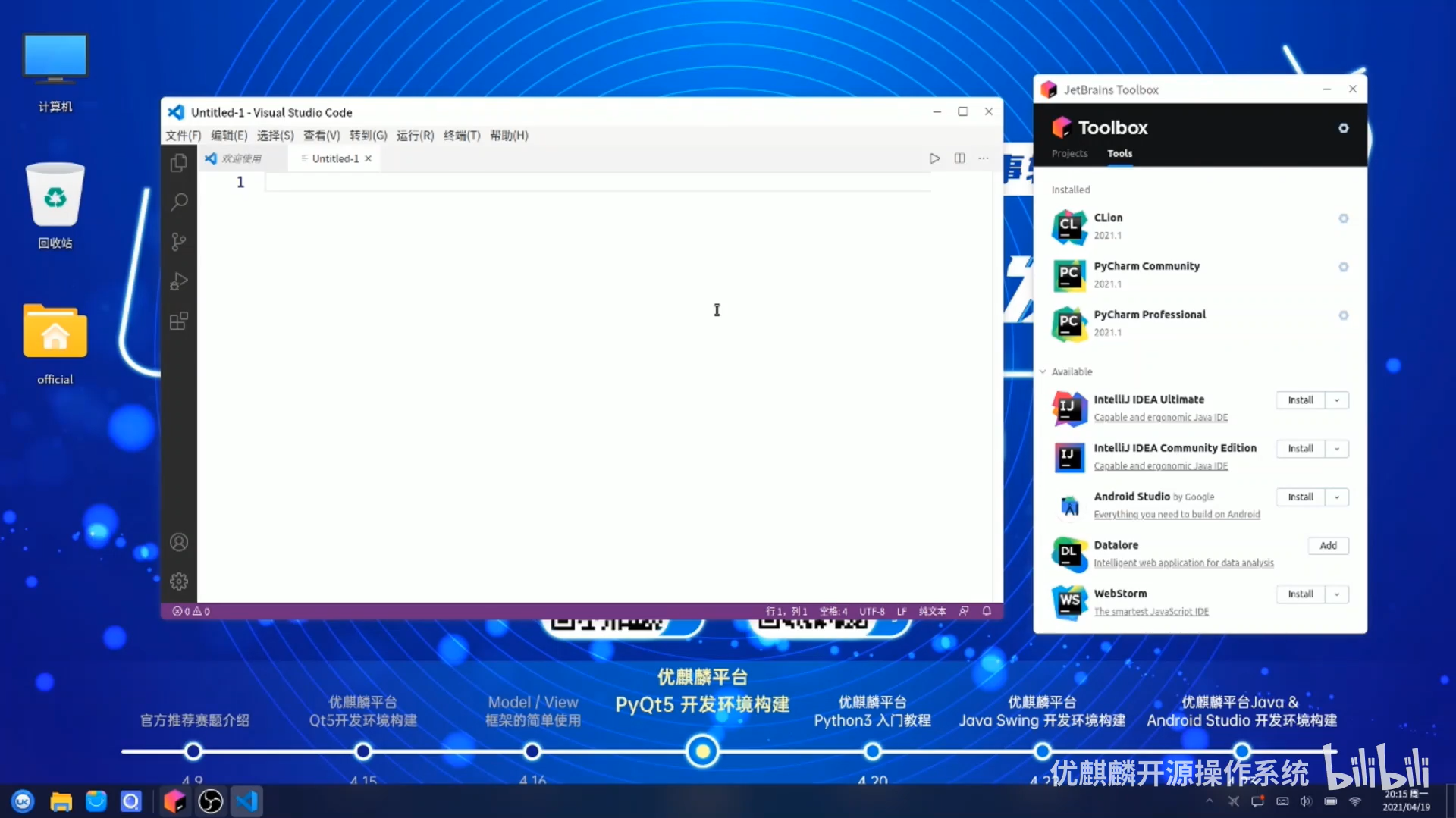Expand IntelliJ Community Edition install dropdown
The image size is (1456, 818).
tap(1337, 449)
